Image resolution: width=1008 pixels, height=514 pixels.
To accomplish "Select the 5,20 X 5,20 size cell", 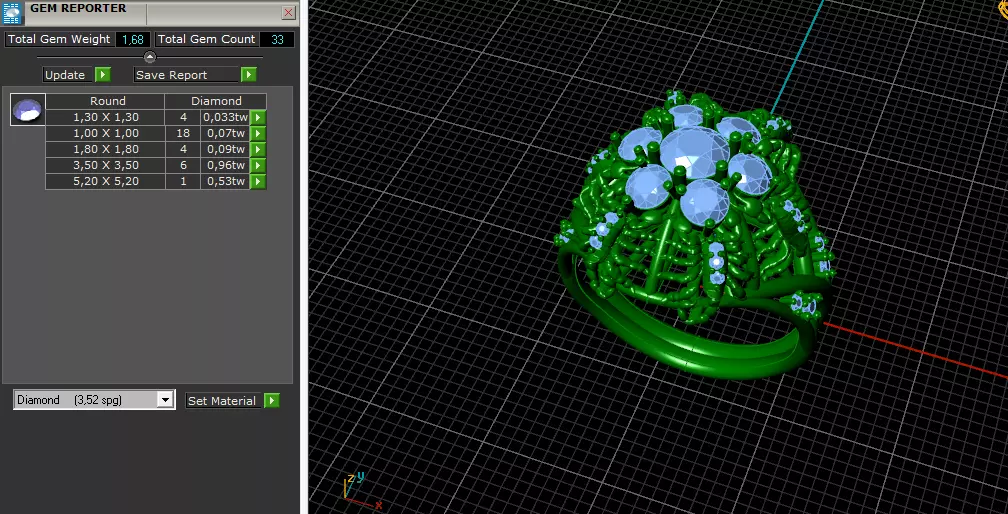I will tap(105, 181).
